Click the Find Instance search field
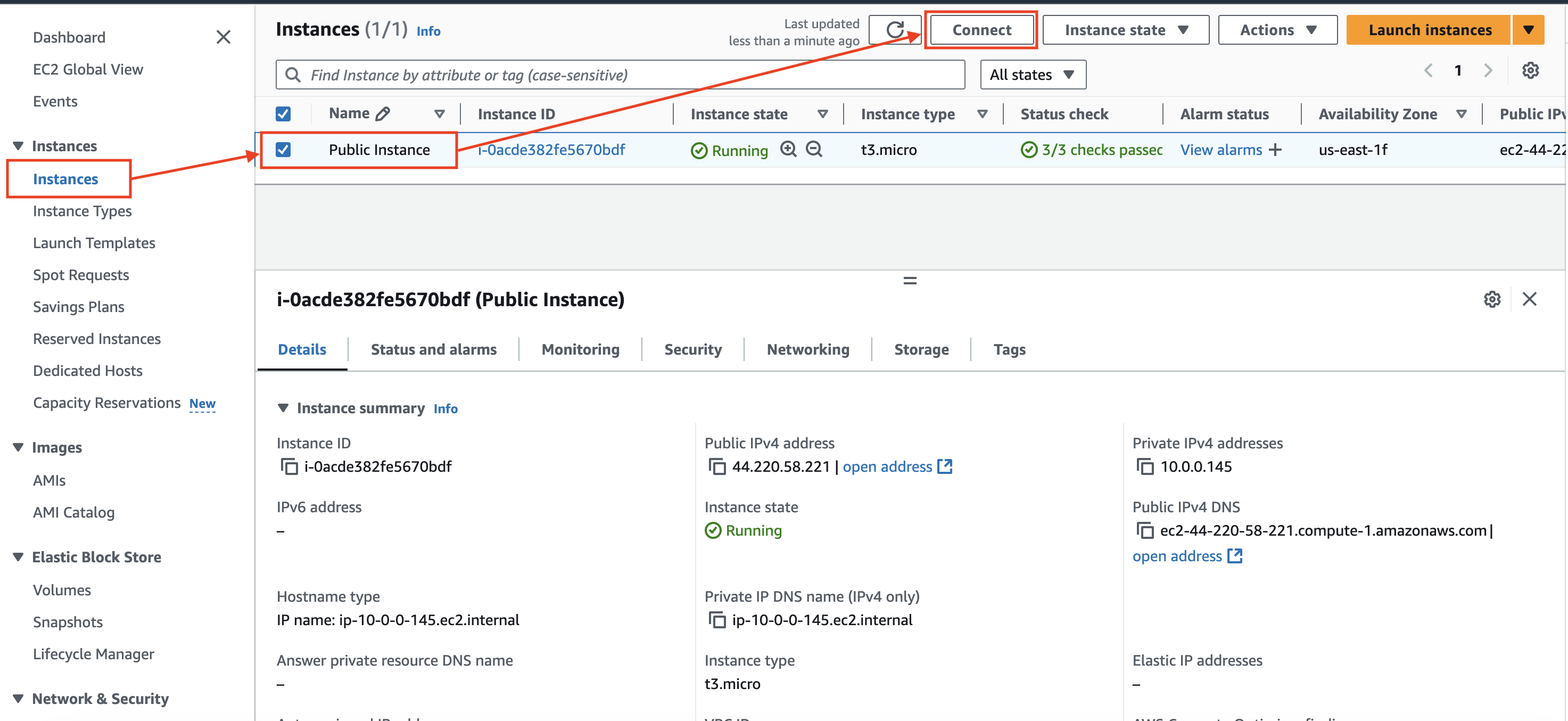This screenshot has width=1568, height=721. pyautogui.click(x=621, y=75)
